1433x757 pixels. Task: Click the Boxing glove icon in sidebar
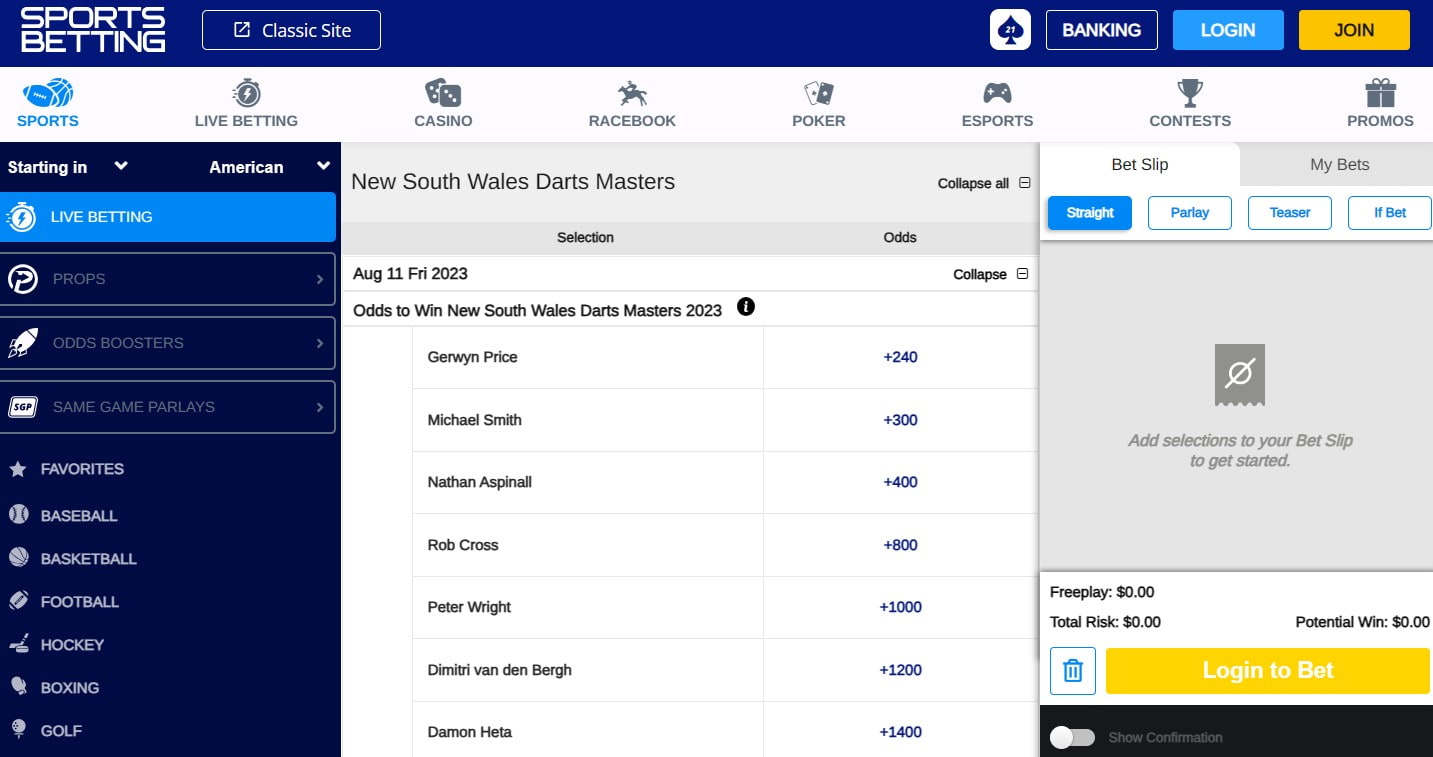tap(18, 687)
